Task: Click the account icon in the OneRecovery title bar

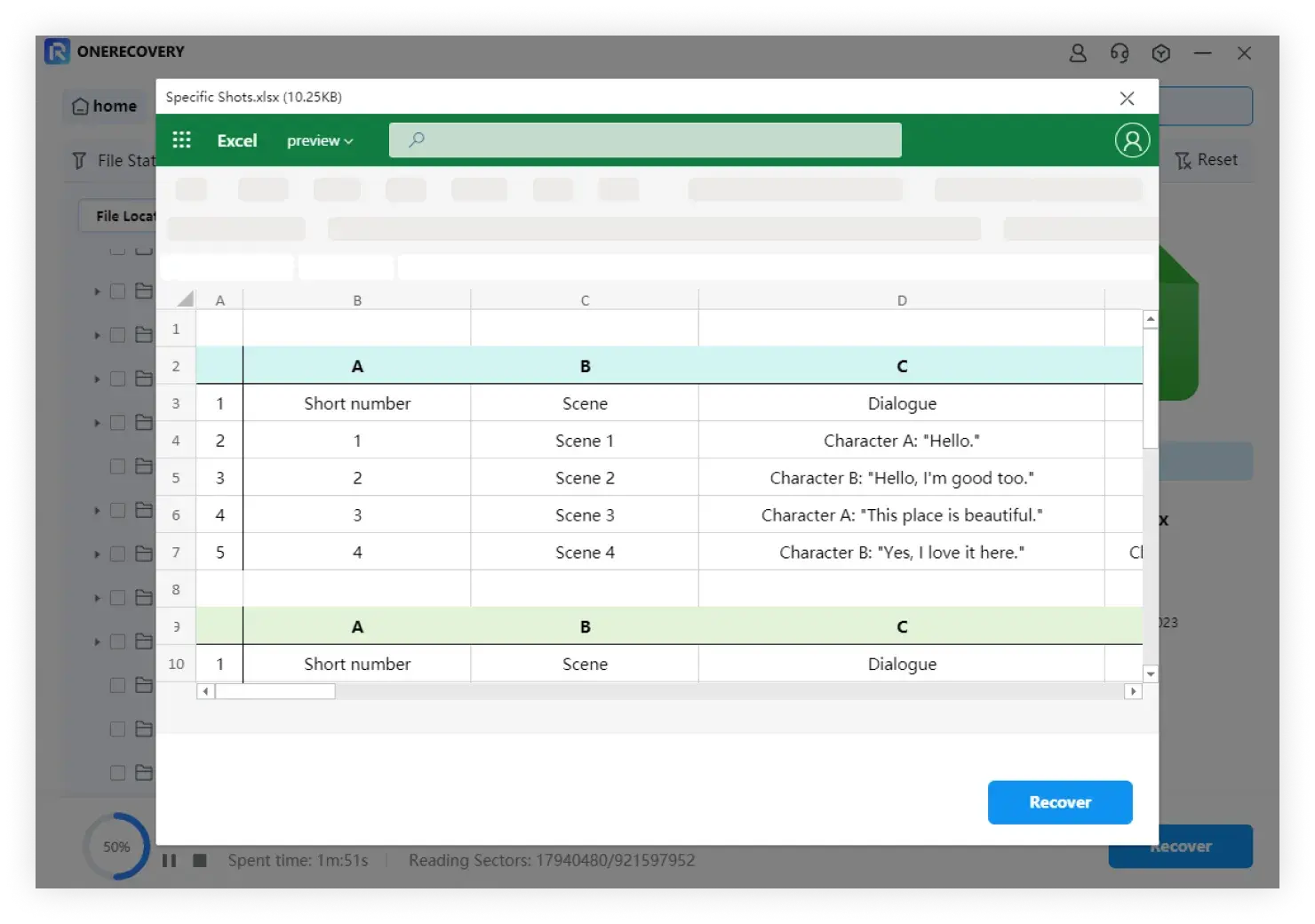Action: click(x=1077, y=53)
